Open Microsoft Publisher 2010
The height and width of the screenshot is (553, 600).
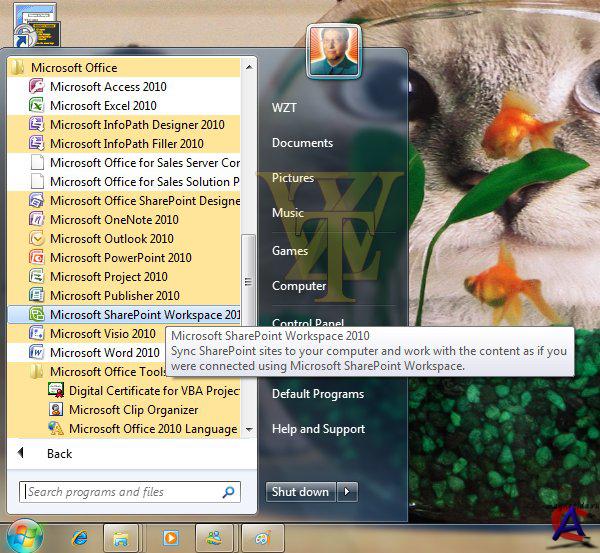pos(114,296)
